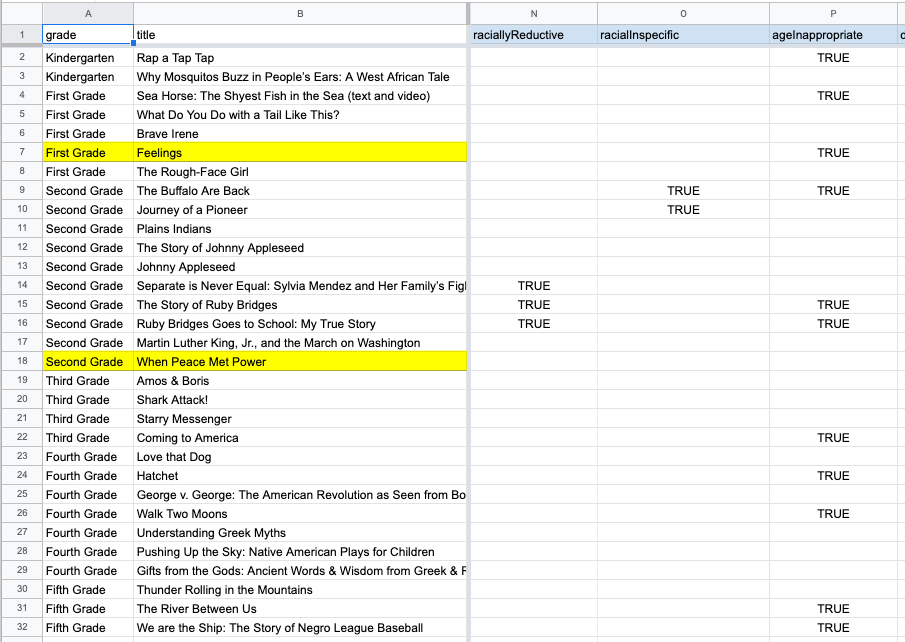Click TRUE under raciallyReductive for Separate is Never Equal

point(534,286)
